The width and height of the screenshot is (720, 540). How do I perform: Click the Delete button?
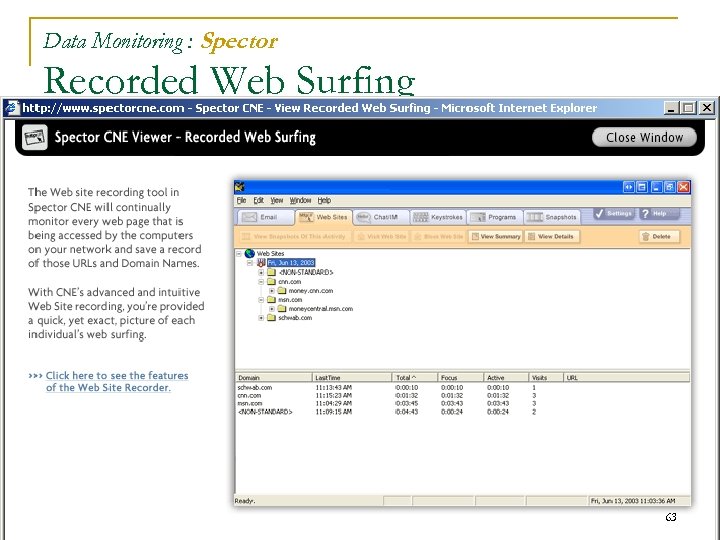(658, 236)
